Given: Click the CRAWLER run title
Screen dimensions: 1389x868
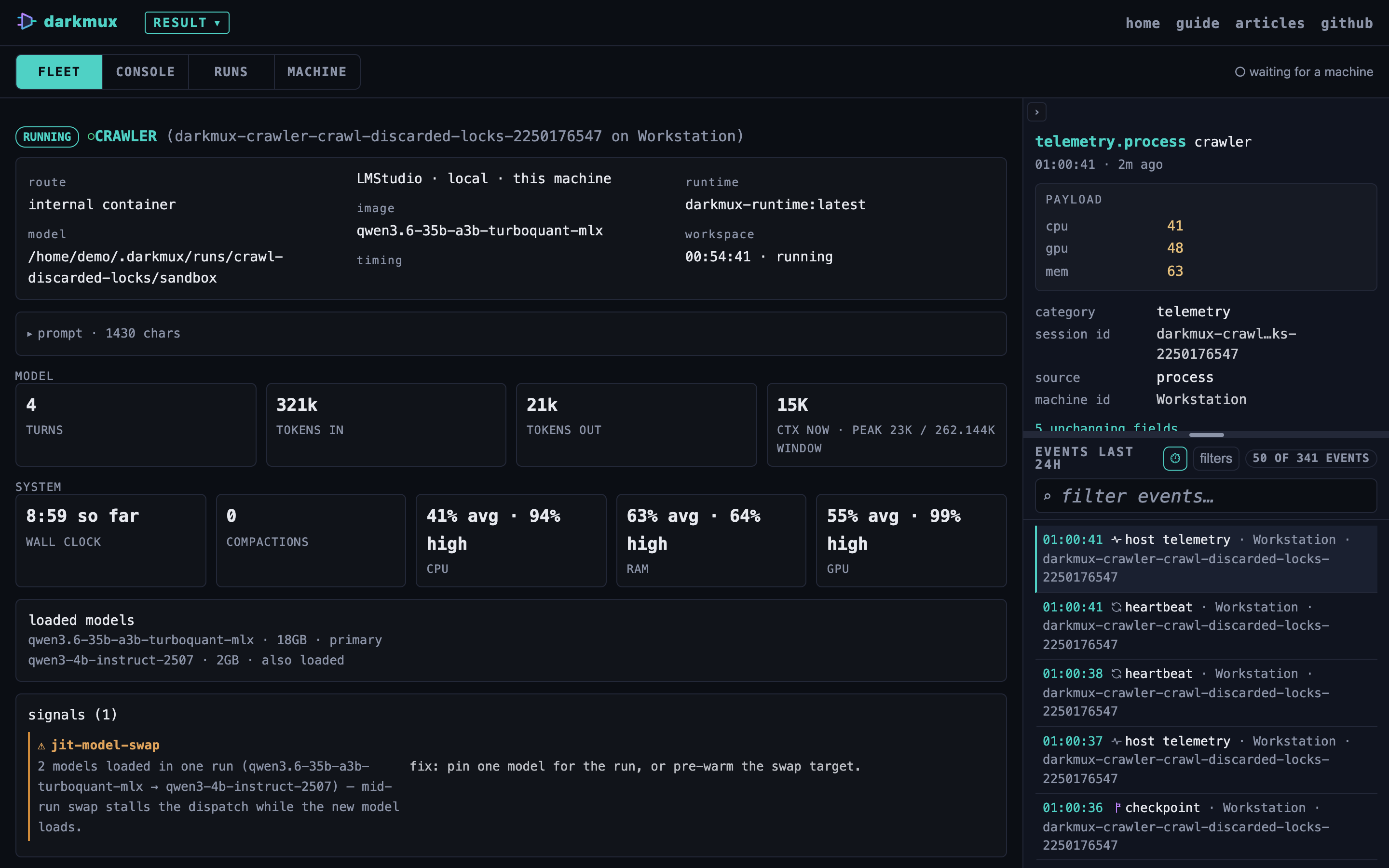Looking at the screenshot, I should (126, 136).
